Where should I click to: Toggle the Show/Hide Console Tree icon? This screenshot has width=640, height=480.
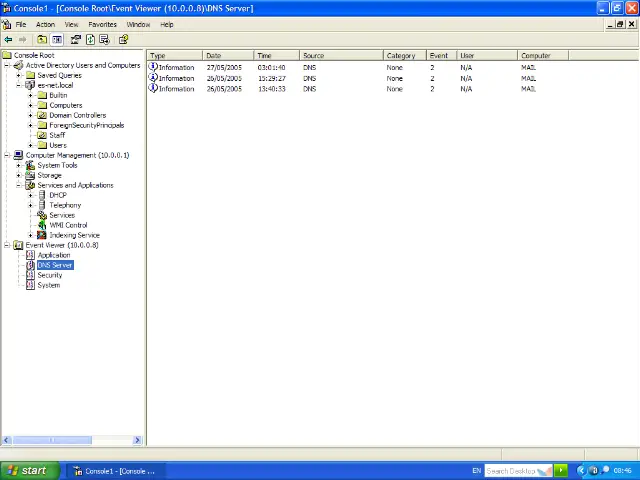pyautogui.click(x=57, y=40)
